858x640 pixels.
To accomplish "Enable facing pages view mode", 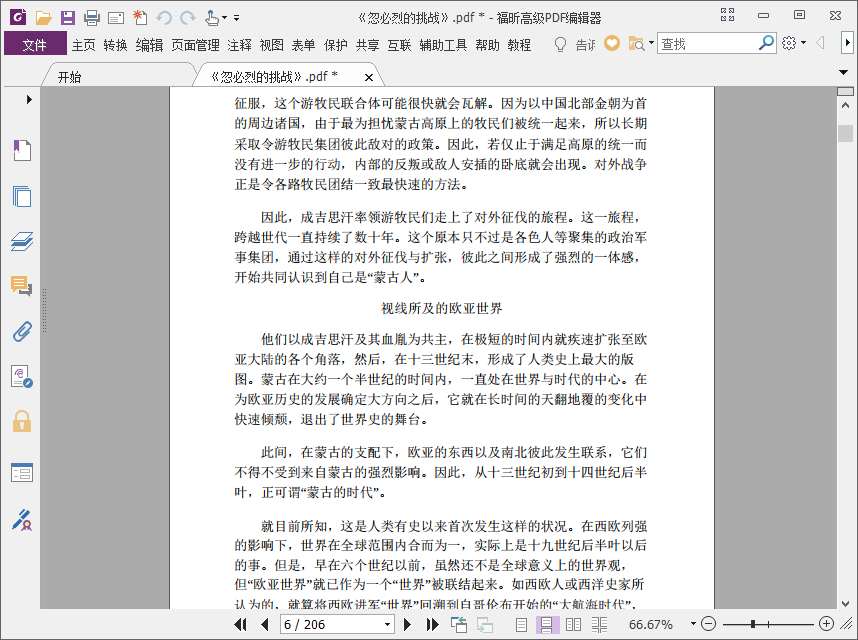I will tap(573, 625).
